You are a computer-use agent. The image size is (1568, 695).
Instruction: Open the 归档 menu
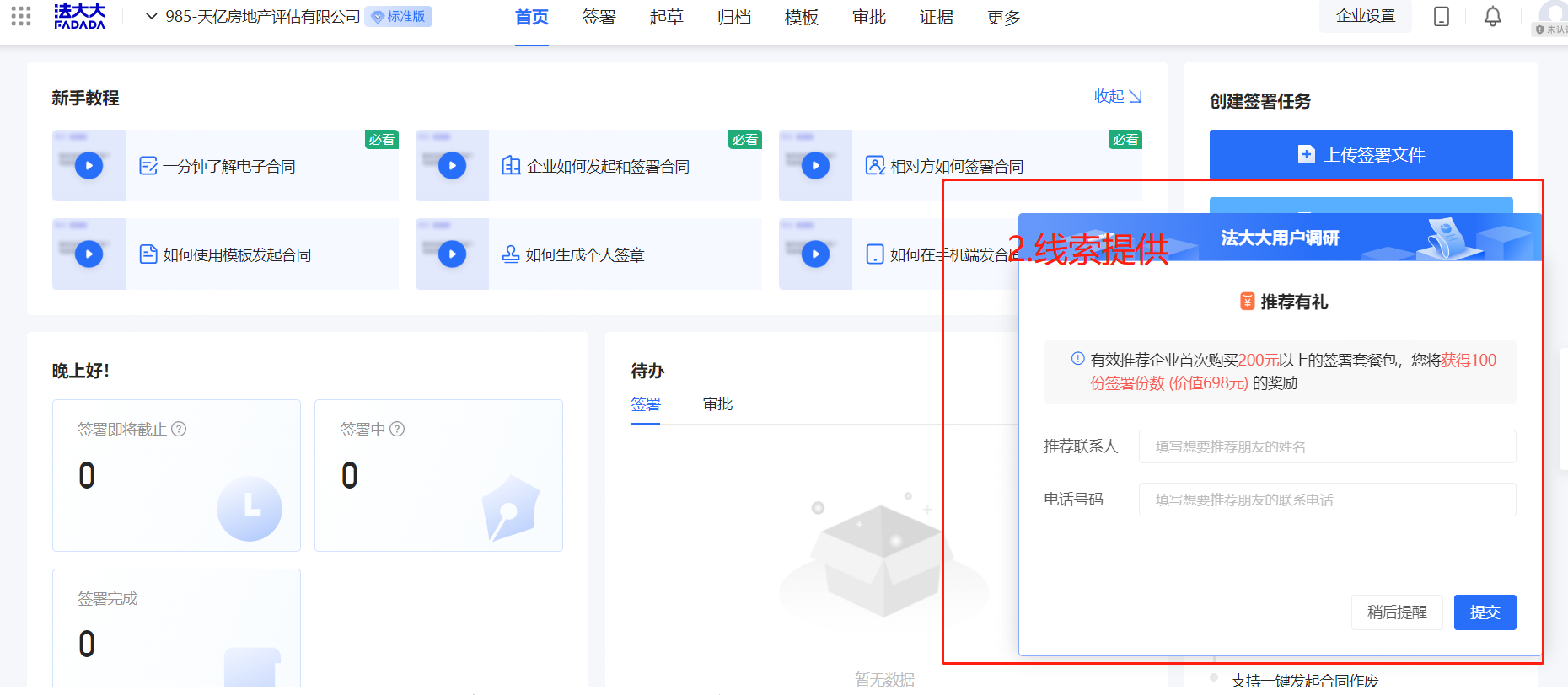pos(734,17)
